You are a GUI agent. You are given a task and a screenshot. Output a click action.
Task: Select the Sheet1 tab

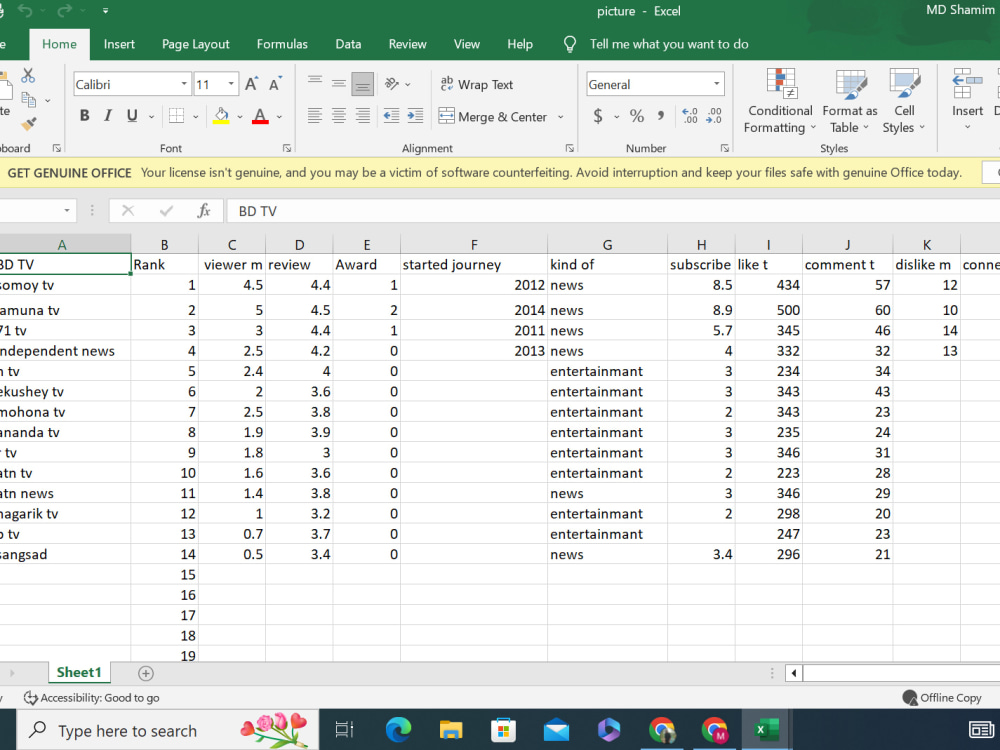point(79,672)
